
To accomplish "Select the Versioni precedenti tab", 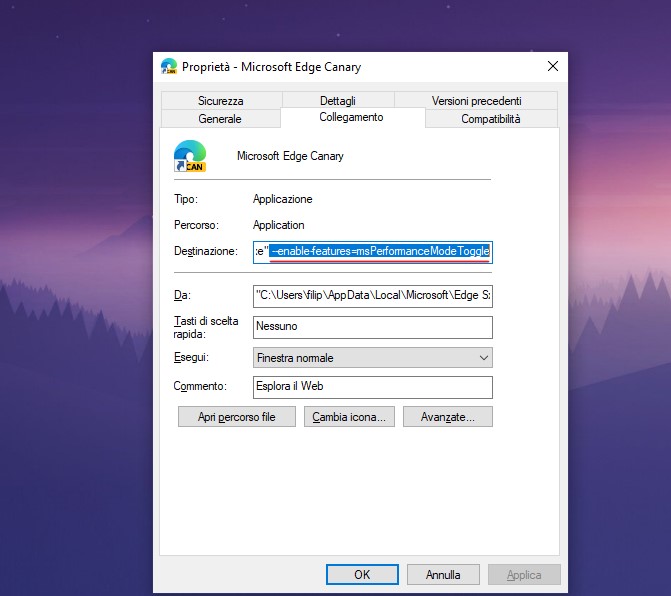I will point(476,101).
